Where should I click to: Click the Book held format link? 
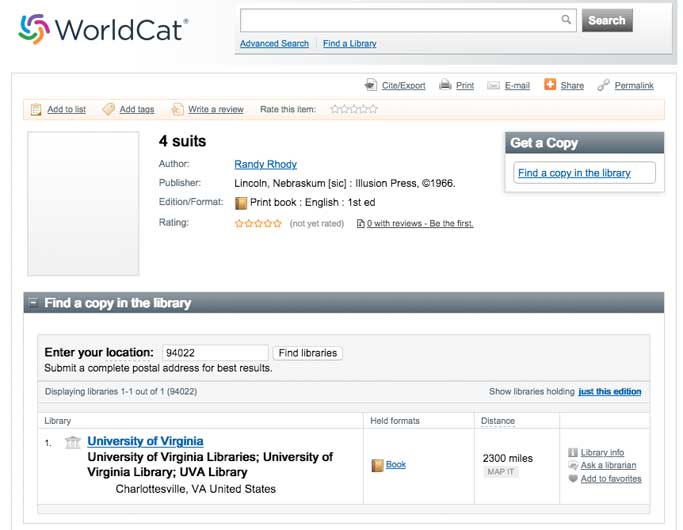coord(396,465)
